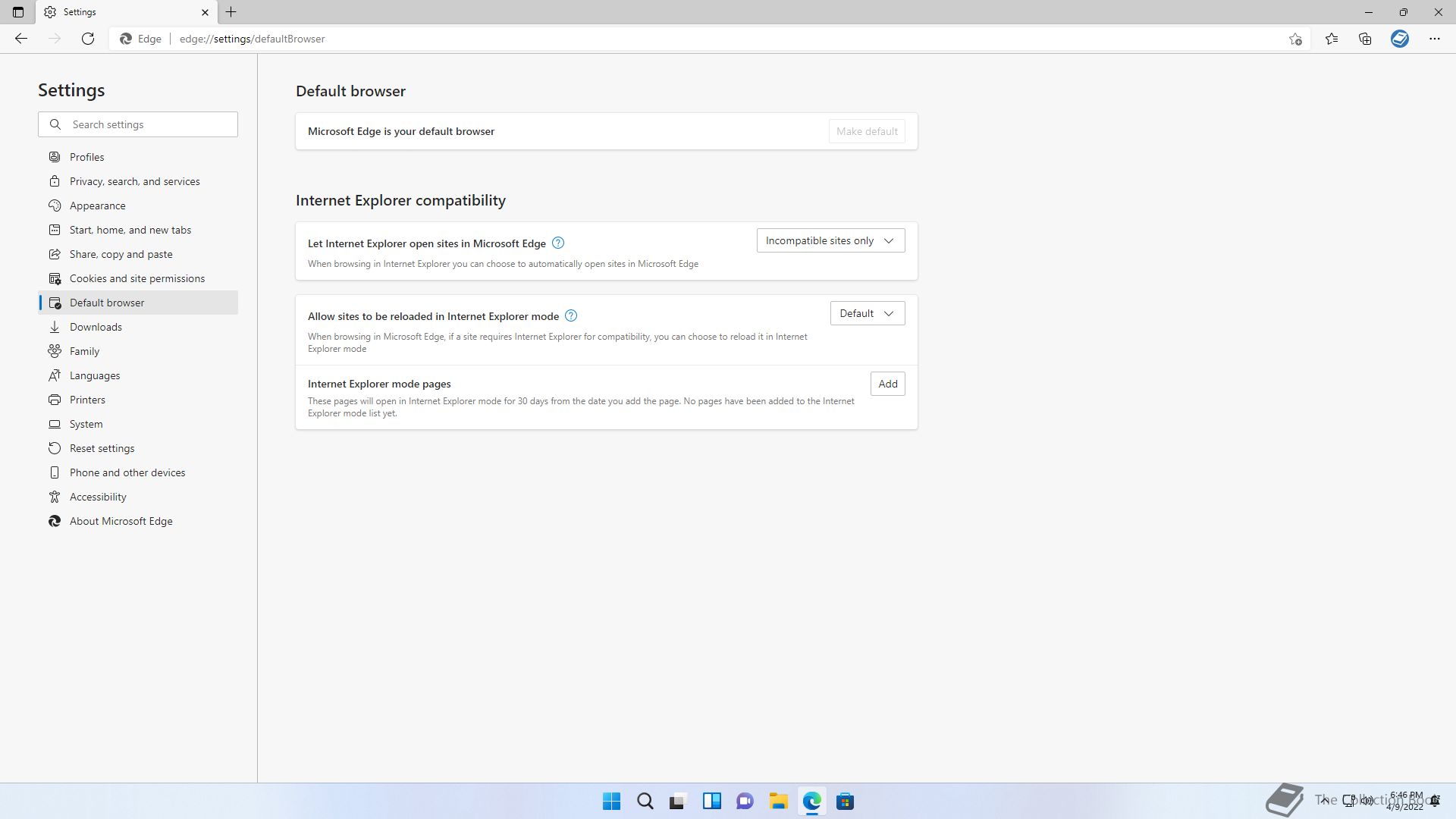Click Add for Internet Explorer mode pages
This screenshot has height=819, width=1456.
[x=887, y=384]
